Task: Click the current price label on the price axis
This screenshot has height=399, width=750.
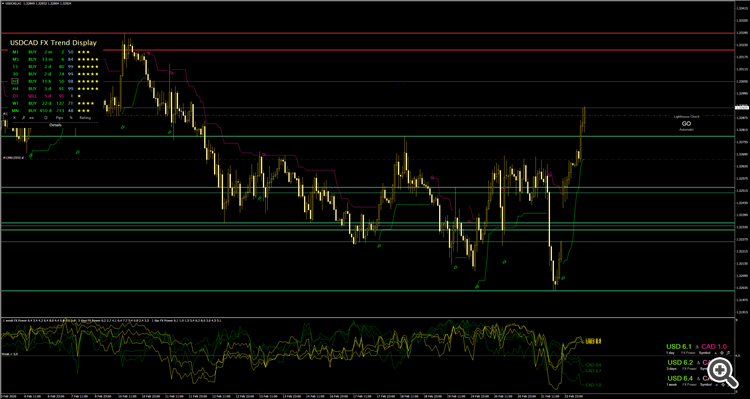Action: coord(742,108)
